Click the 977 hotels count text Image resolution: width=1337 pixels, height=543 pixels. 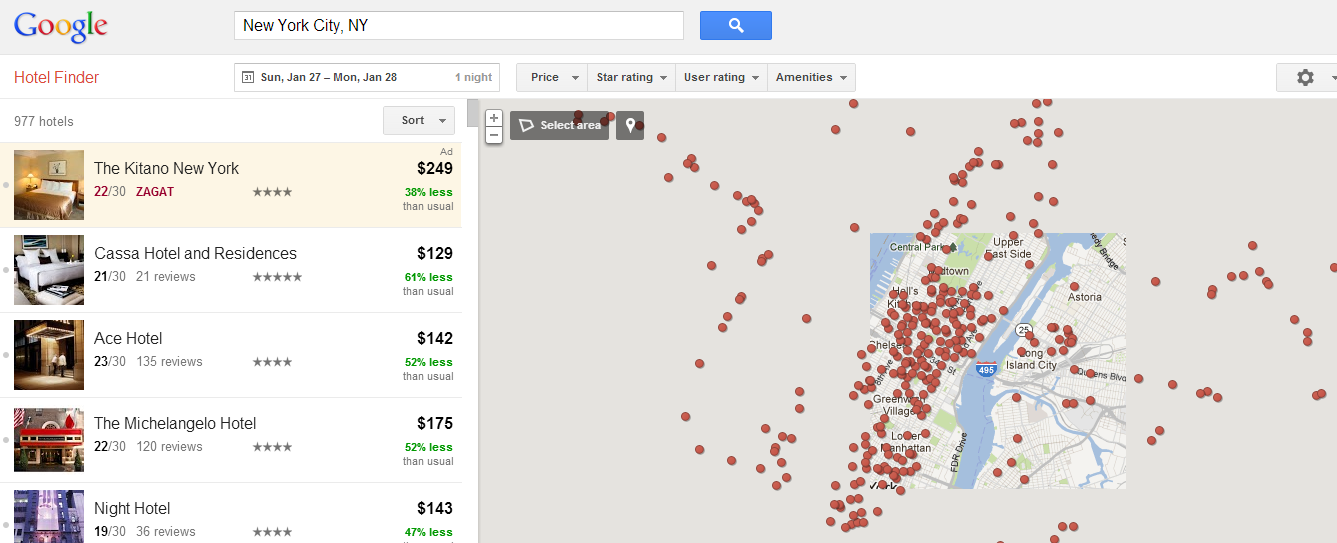tap(44, 121)
